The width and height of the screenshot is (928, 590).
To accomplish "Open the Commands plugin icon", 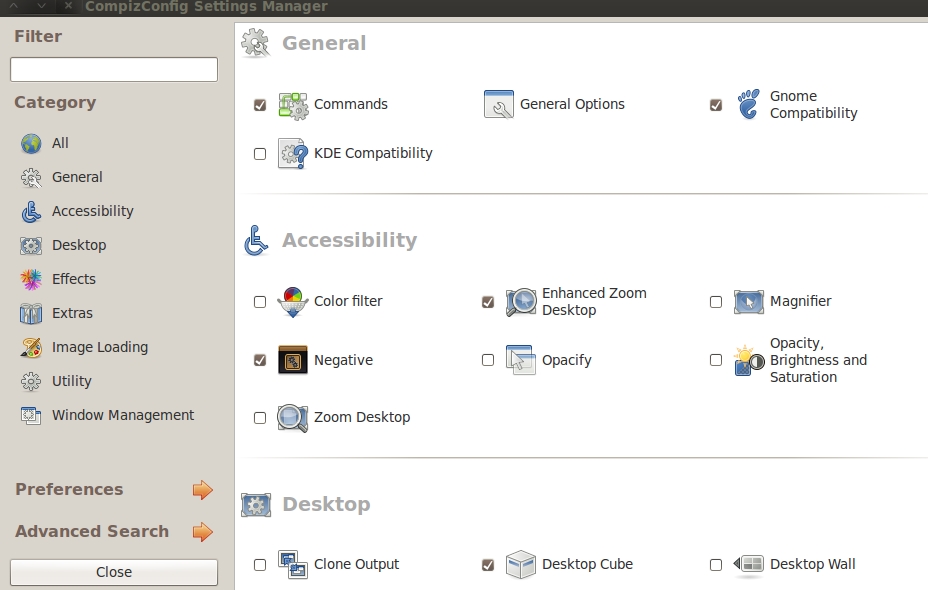I will point(293,105).
